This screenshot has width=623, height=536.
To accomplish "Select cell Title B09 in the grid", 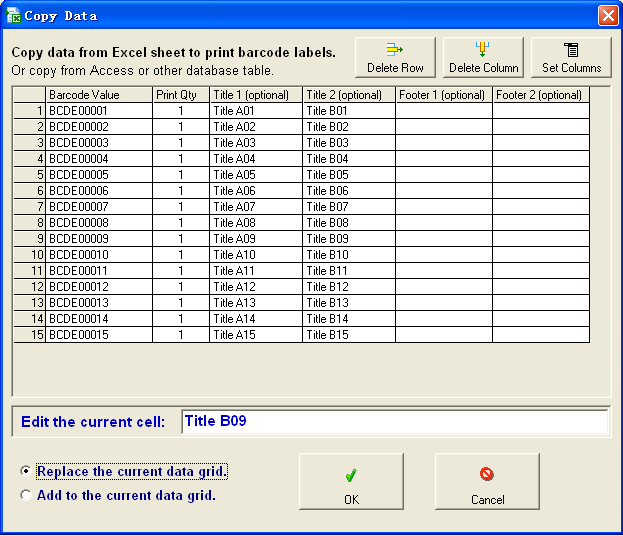I will pyautogui.click(x=349, y=239).
